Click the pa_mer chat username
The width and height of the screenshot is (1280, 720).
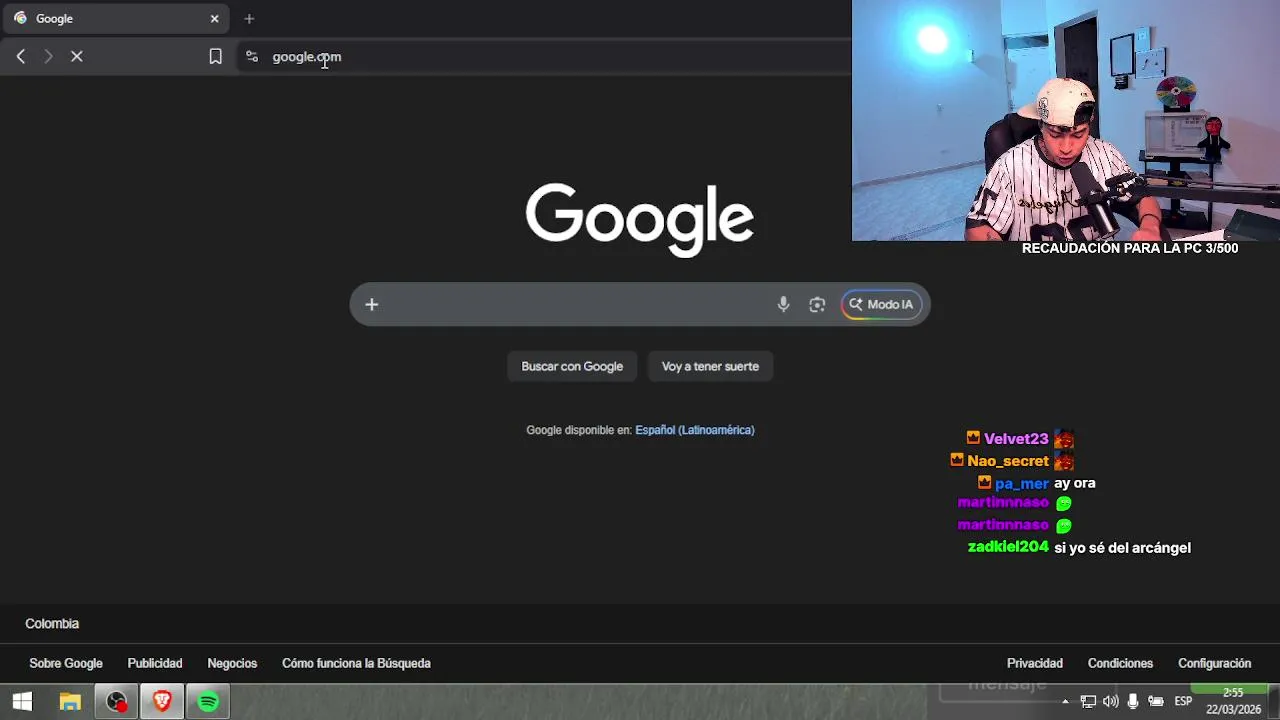[1022, 483]
